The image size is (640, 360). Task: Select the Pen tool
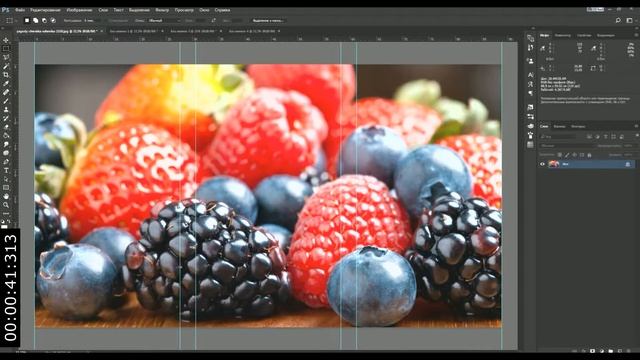(6, 162)
